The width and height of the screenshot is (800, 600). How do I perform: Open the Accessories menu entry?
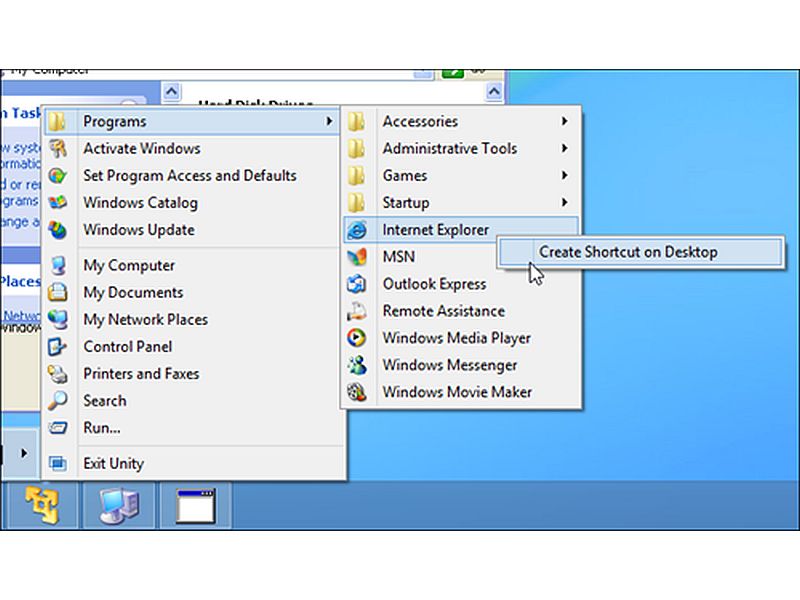(461, 121)
